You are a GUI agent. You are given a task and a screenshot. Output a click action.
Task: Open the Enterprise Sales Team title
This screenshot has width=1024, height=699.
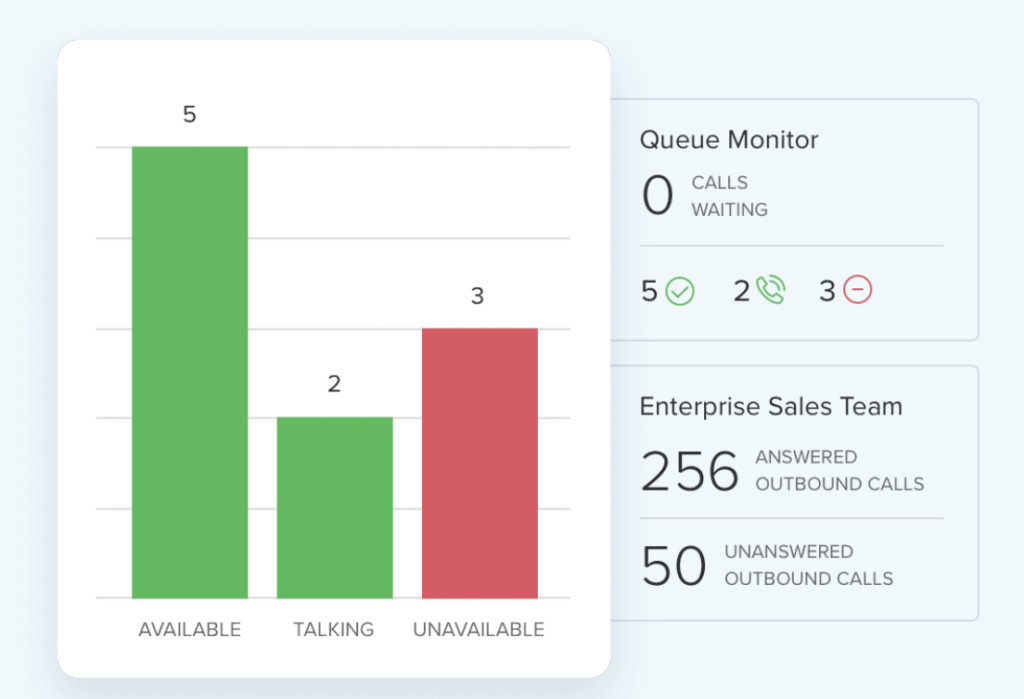click(x=771, y=407)
